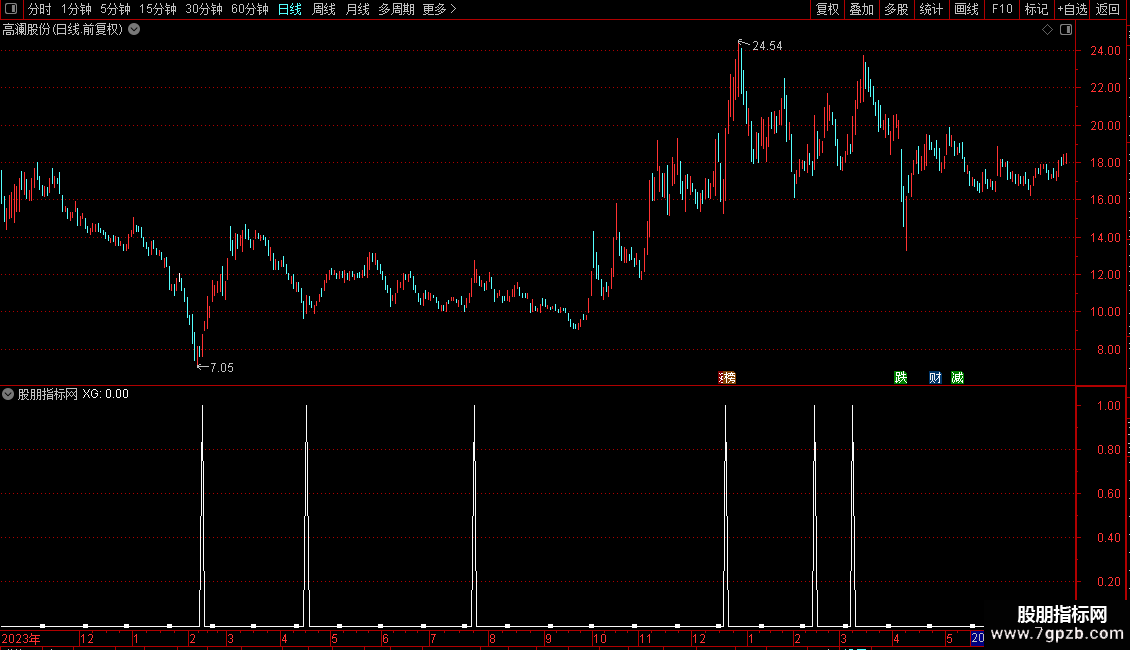
Task: Click the 16.00 price axis value
Action: tap(1105, 200)
